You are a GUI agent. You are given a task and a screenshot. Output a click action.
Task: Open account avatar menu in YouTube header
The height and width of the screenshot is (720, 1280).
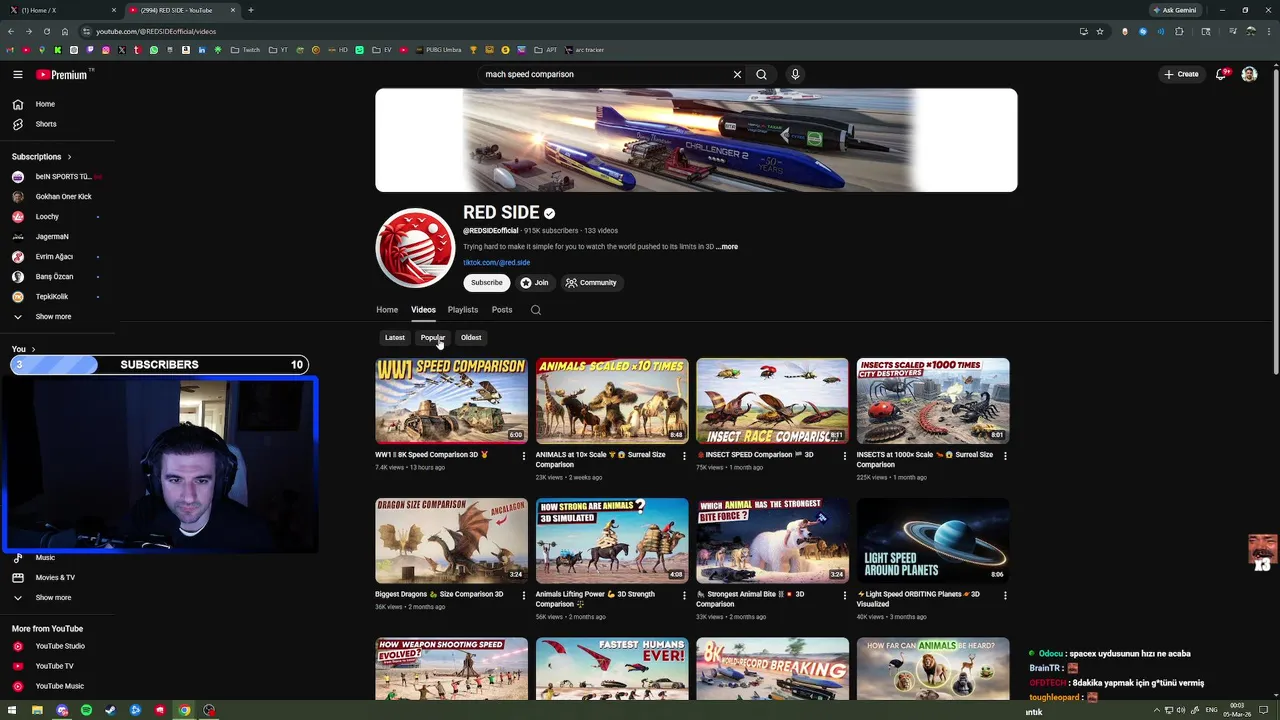(1249, 74)
